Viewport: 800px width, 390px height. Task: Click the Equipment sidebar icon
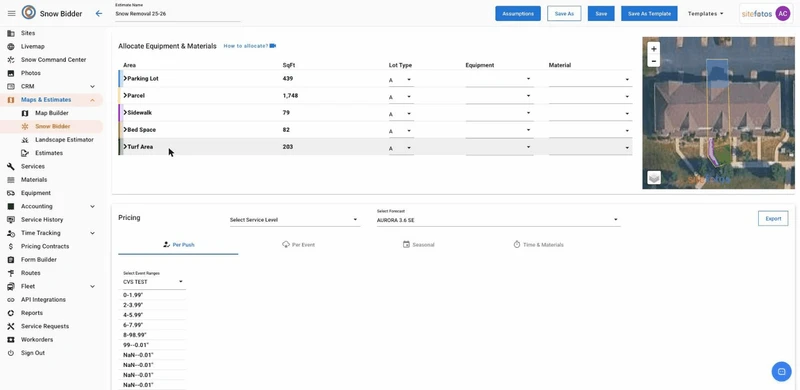point(11,193)
